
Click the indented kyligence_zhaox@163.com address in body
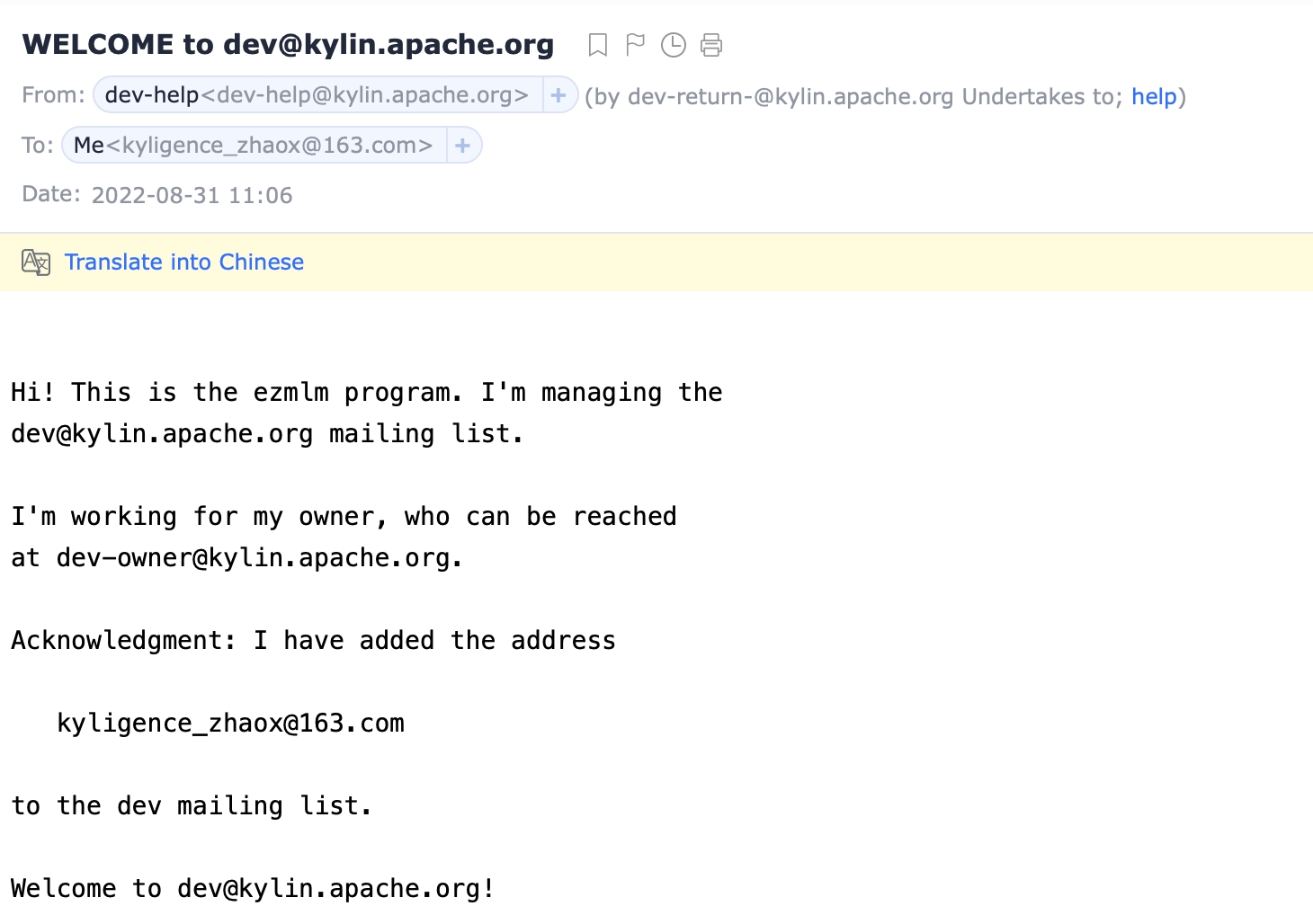230,724
